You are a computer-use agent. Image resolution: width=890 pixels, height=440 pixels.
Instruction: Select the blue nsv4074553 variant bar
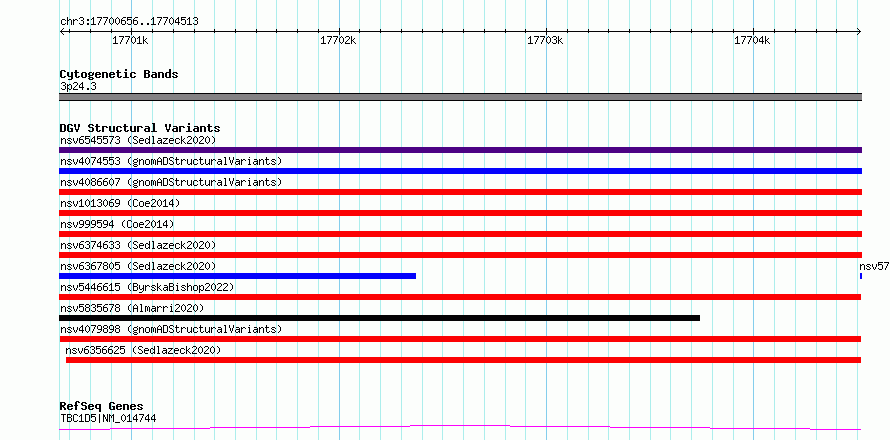[460, 171]
